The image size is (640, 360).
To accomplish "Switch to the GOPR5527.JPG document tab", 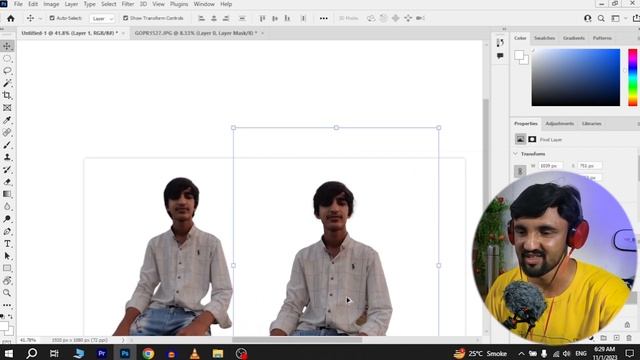I will click(196, 33).
